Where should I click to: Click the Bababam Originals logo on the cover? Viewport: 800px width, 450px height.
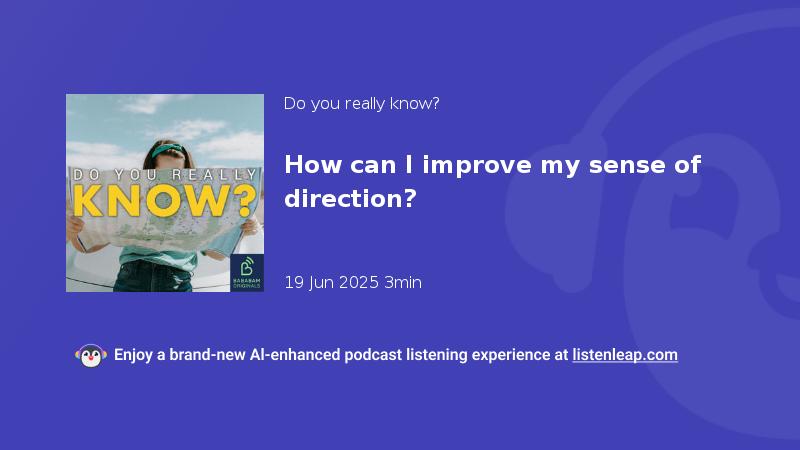pos(247,273)
